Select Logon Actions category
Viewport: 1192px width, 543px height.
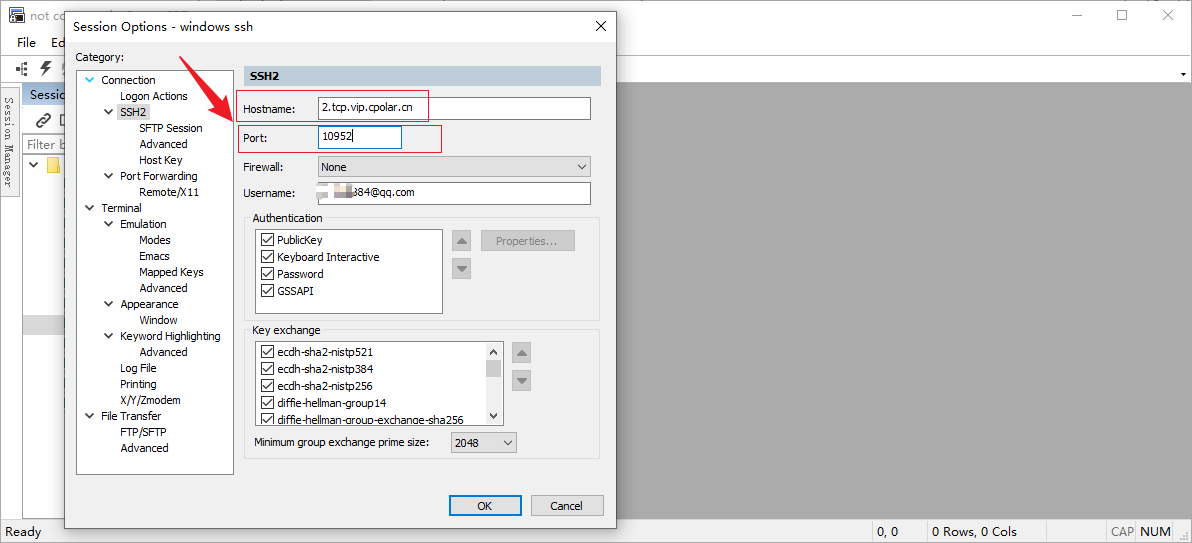click(x=154, y=96)
